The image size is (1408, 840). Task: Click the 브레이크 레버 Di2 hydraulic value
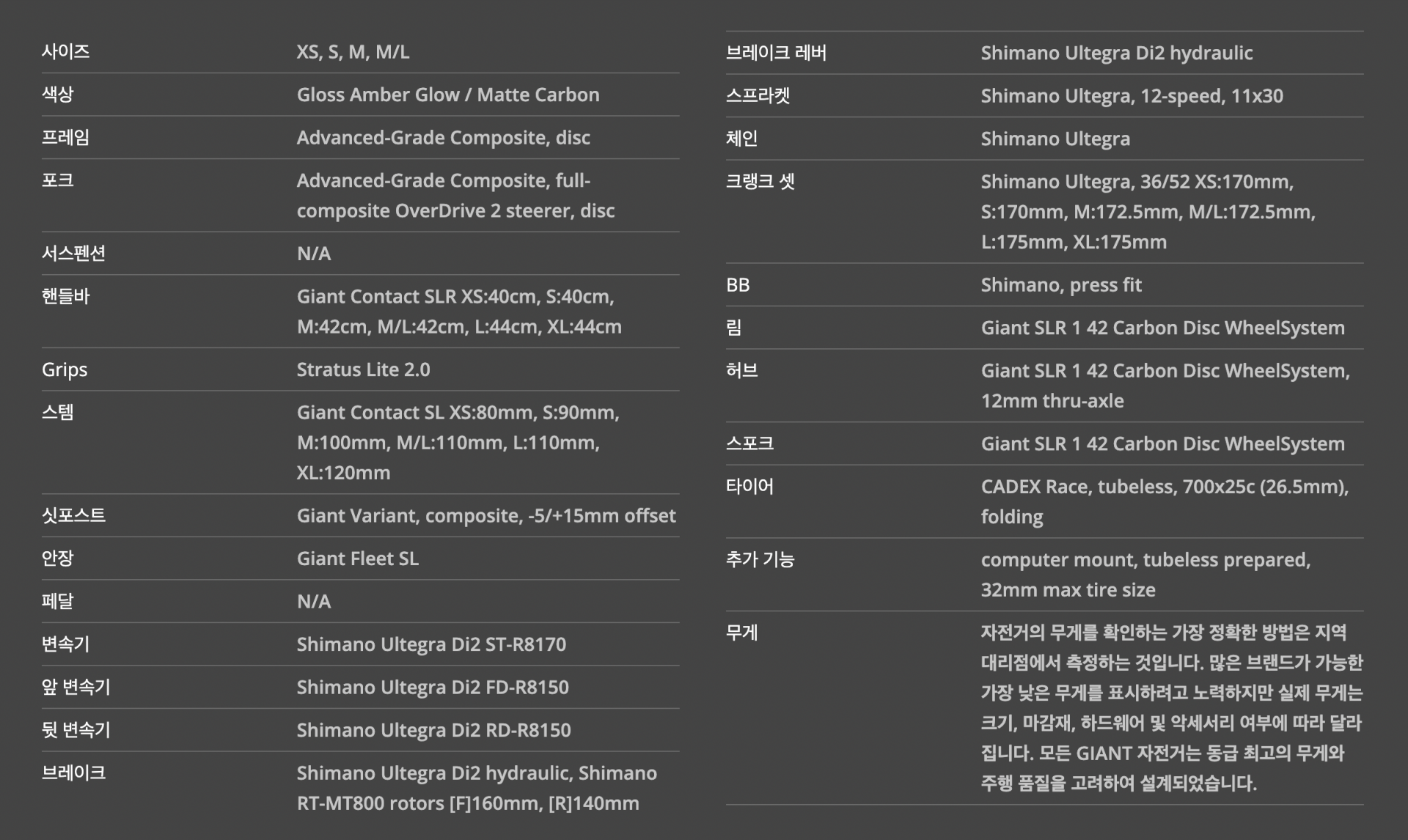(x=1116, y=53)
